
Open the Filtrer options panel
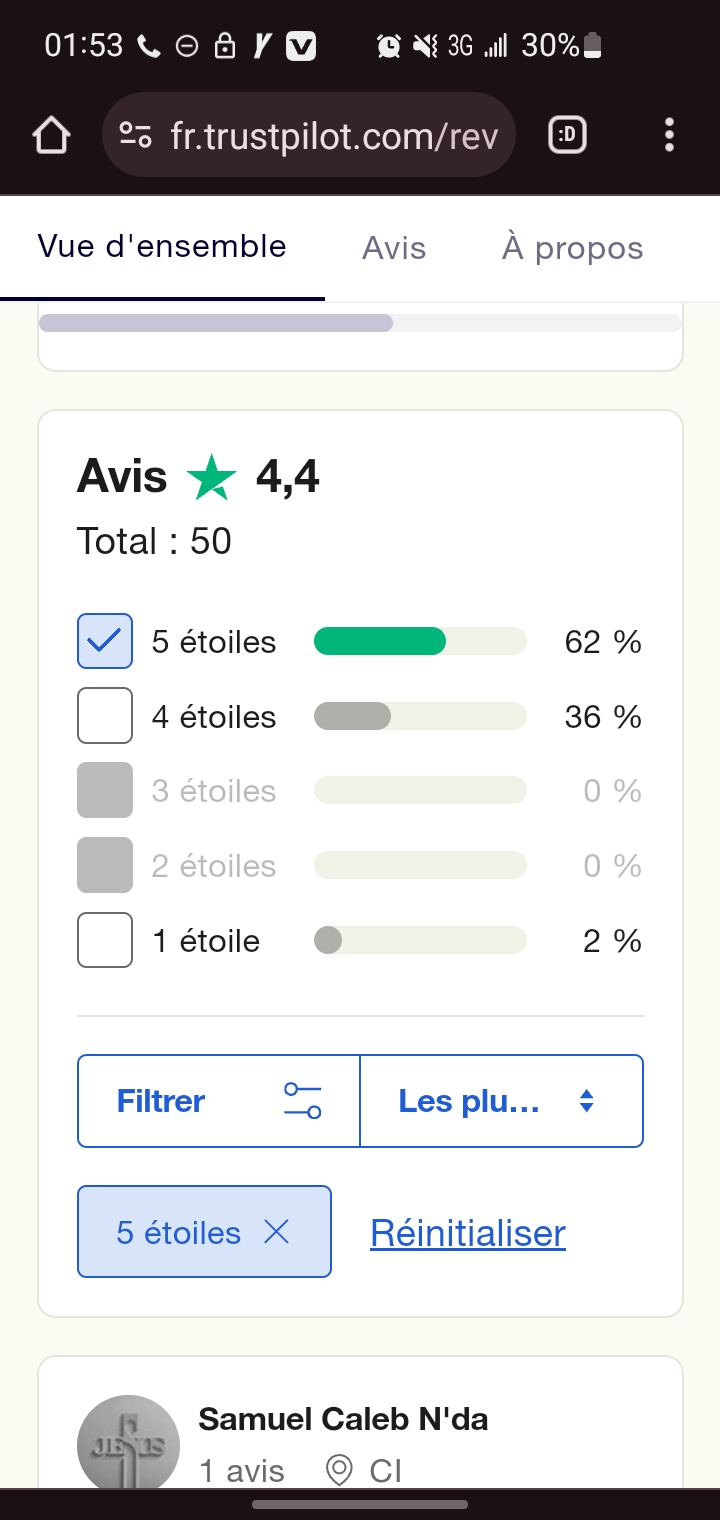[x=162, y=1101]
